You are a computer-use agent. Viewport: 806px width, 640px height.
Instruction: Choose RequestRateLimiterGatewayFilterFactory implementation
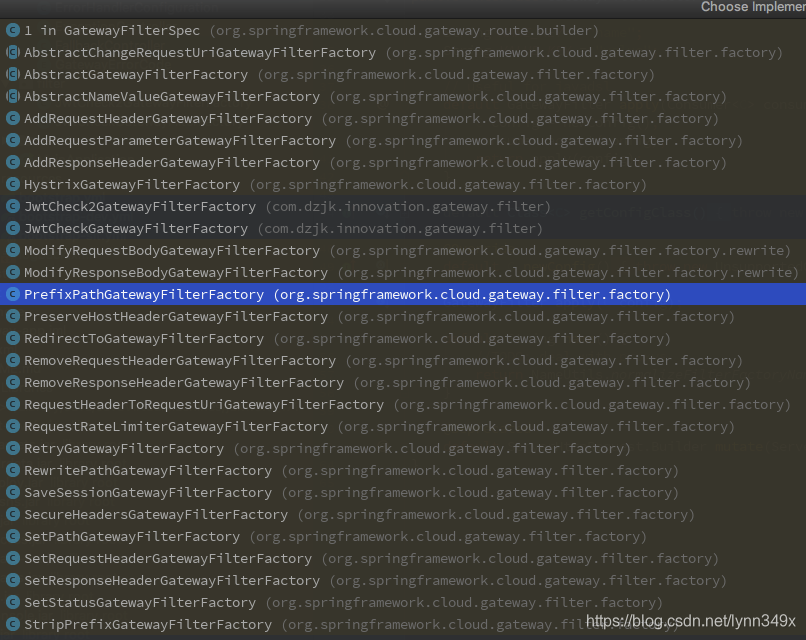[403, 426]
